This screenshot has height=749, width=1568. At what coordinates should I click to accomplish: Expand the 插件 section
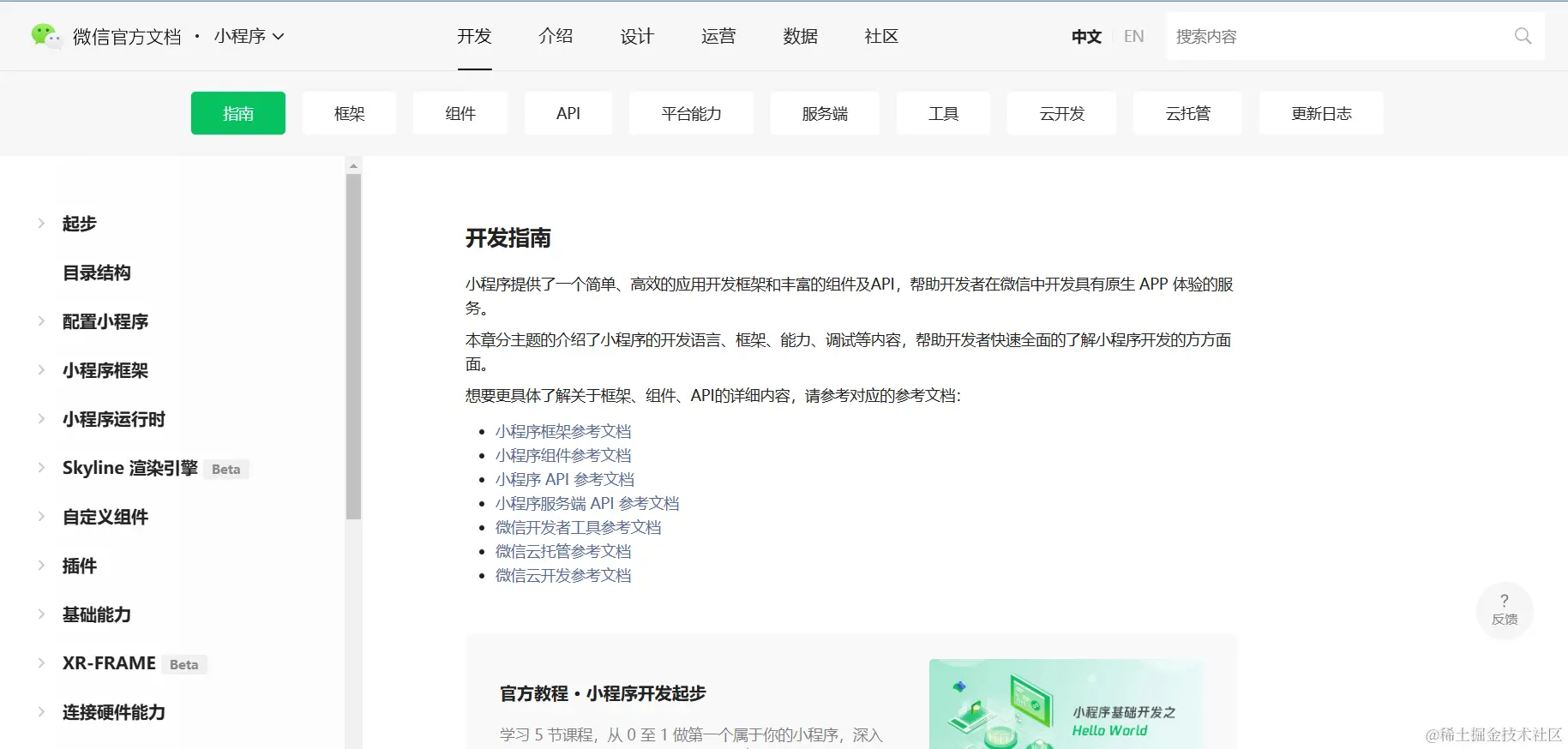click(41, 566)
